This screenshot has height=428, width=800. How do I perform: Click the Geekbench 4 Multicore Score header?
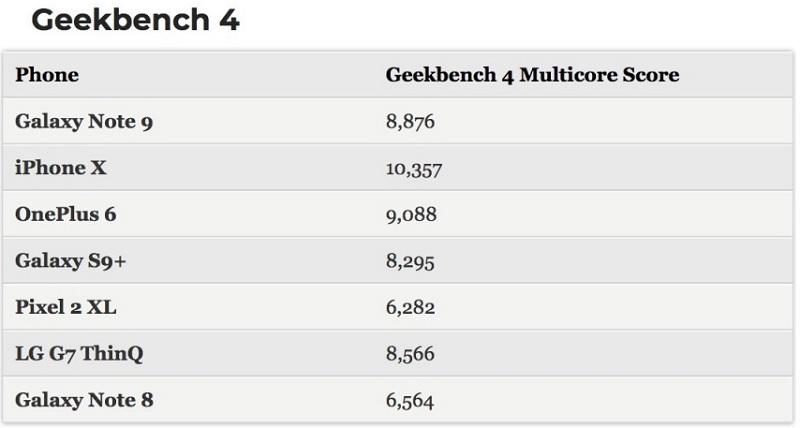532,75
